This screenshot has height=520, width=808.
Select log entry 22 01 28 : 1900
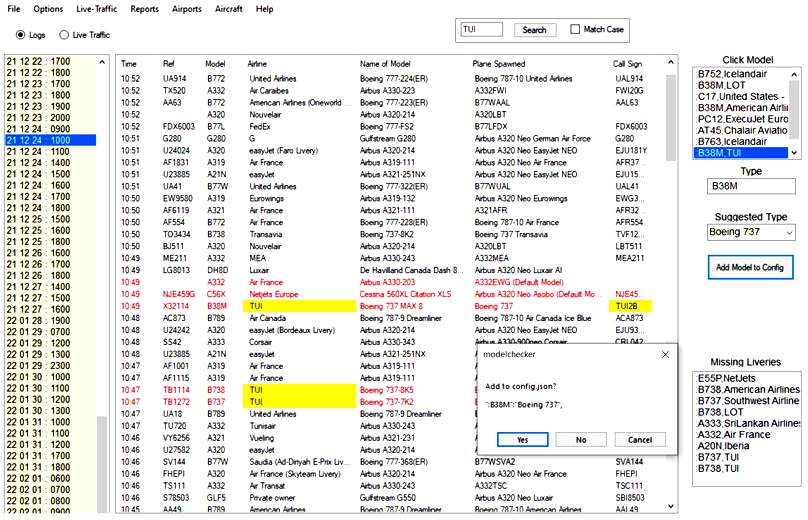(x=50, y=321)
